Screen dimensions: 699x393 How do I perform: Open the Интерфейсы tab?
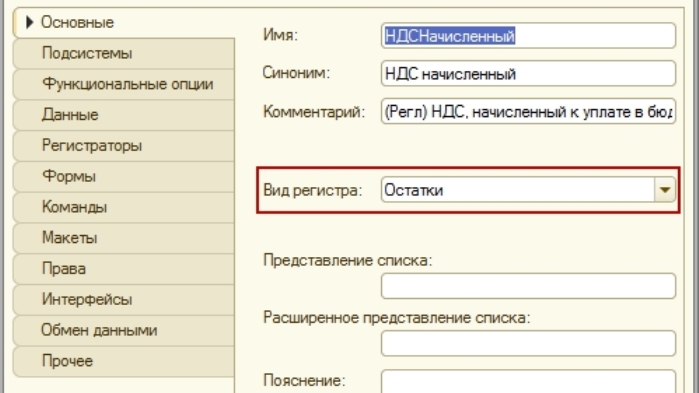click(x=124, y=299)
